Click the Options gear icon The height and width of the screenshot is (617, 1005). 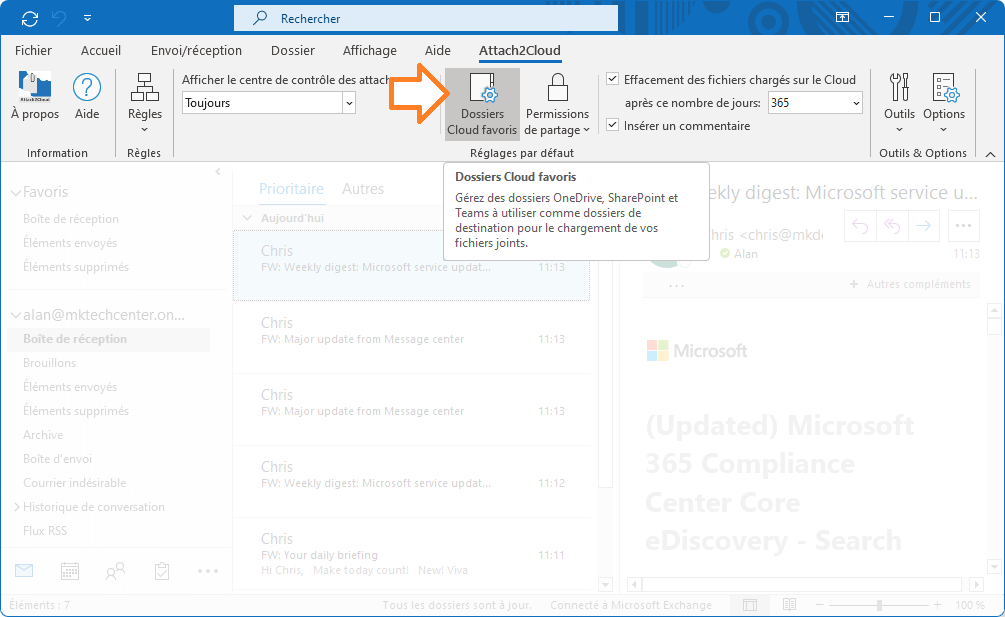point(944,87)
